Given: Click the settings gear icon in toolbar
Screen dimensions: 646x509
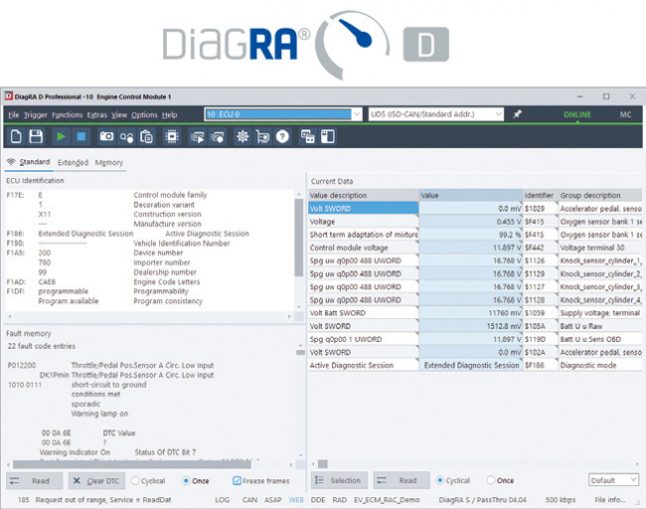Looking at the screenshot, I should [x=241, y=136].
